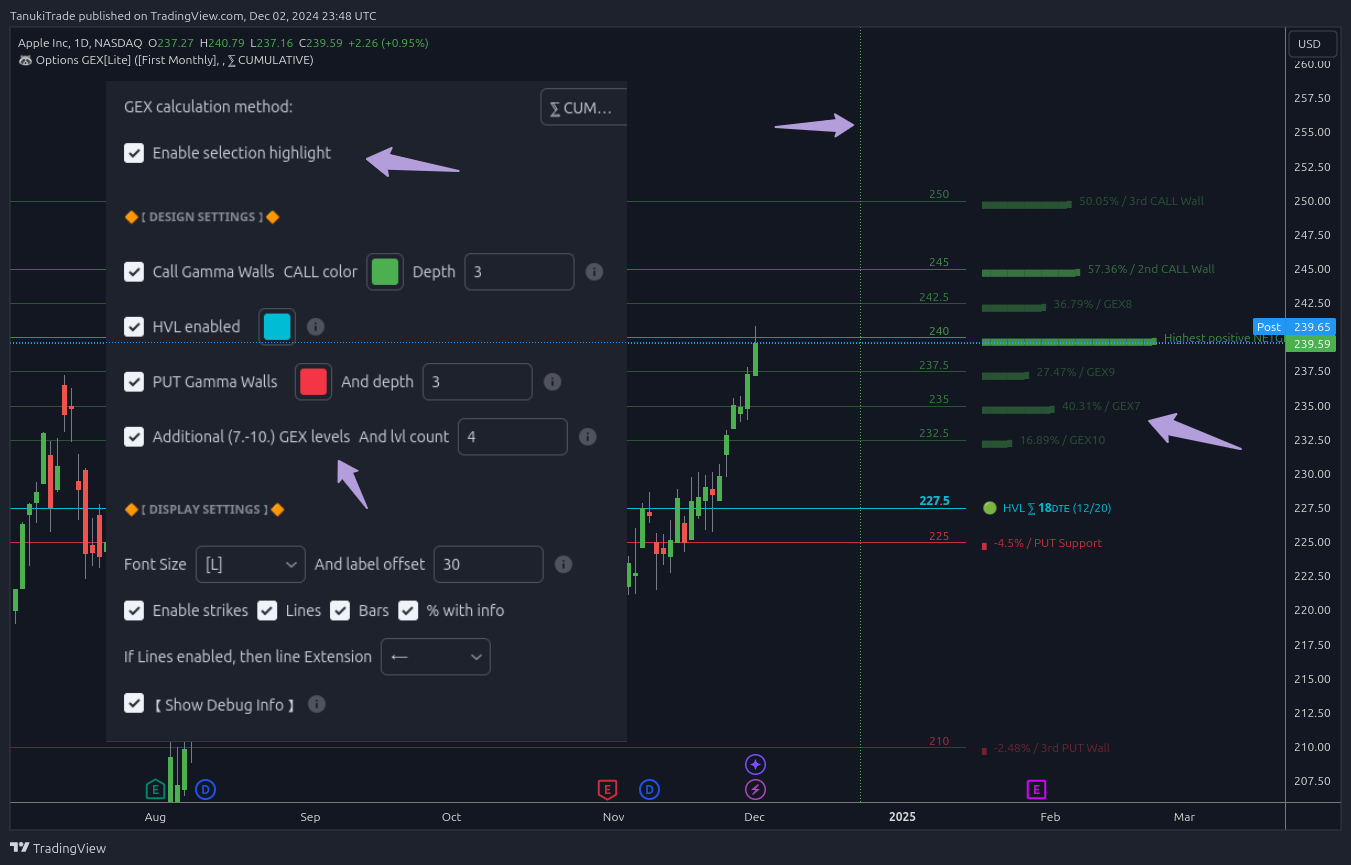Toggle the Lines checkbox
Viewport: 1351px width, 865px height.
tap(267, 610)
